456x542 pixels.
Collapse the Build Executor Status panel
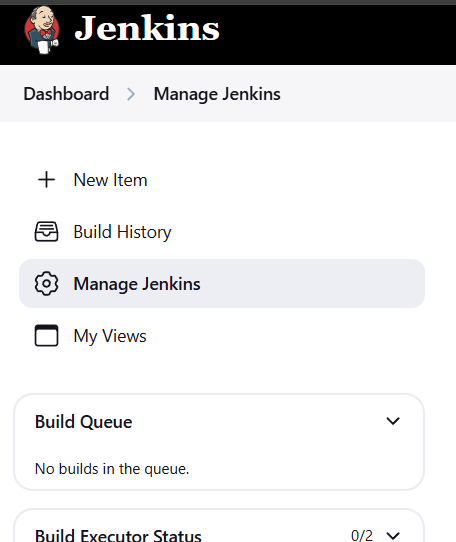(x=393, y=536)
